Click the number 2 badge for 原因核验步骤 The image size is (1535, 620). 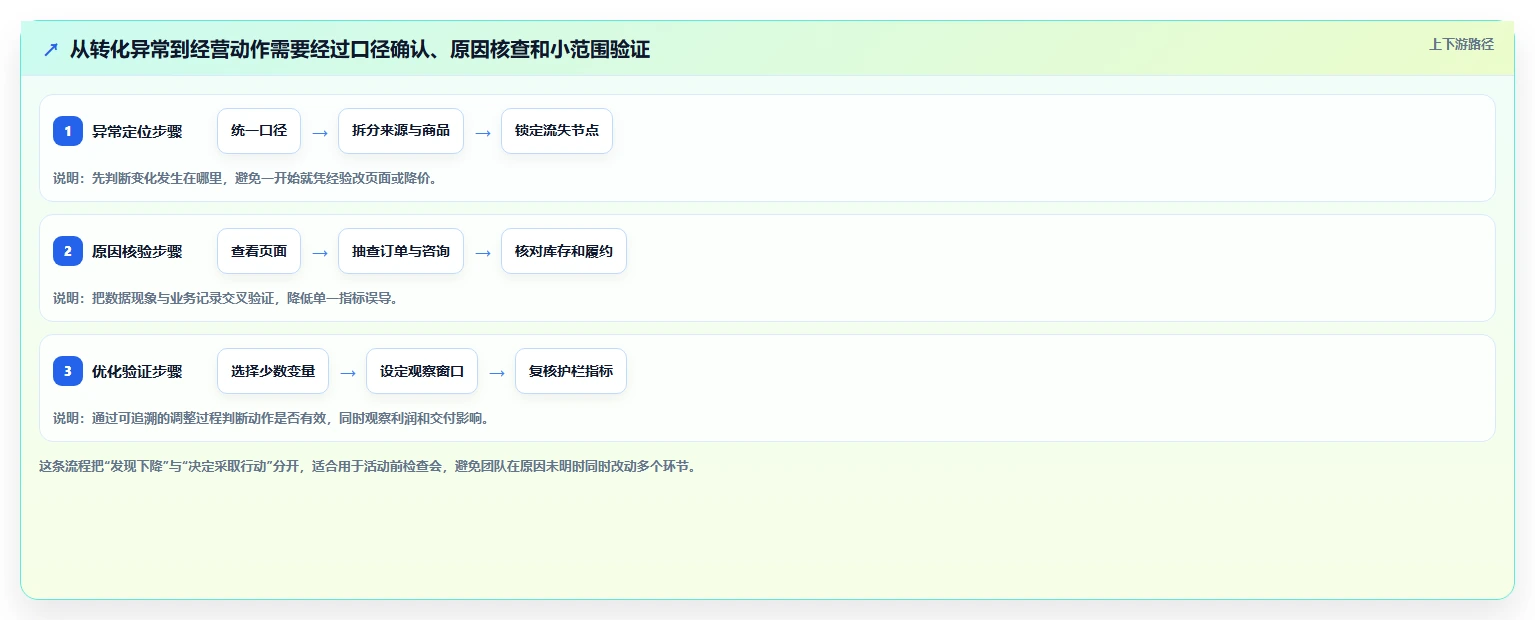coord(68,251)
